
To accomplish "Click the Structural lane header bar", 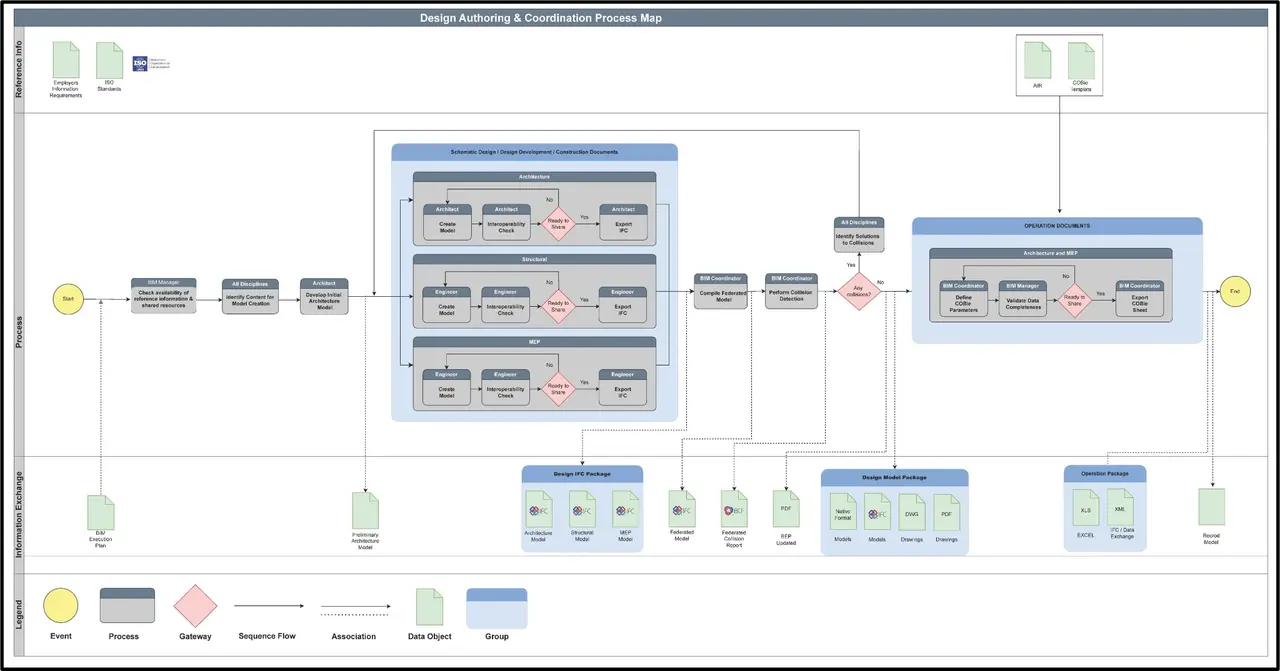I will pyautogui.click(x=534, y=259).
